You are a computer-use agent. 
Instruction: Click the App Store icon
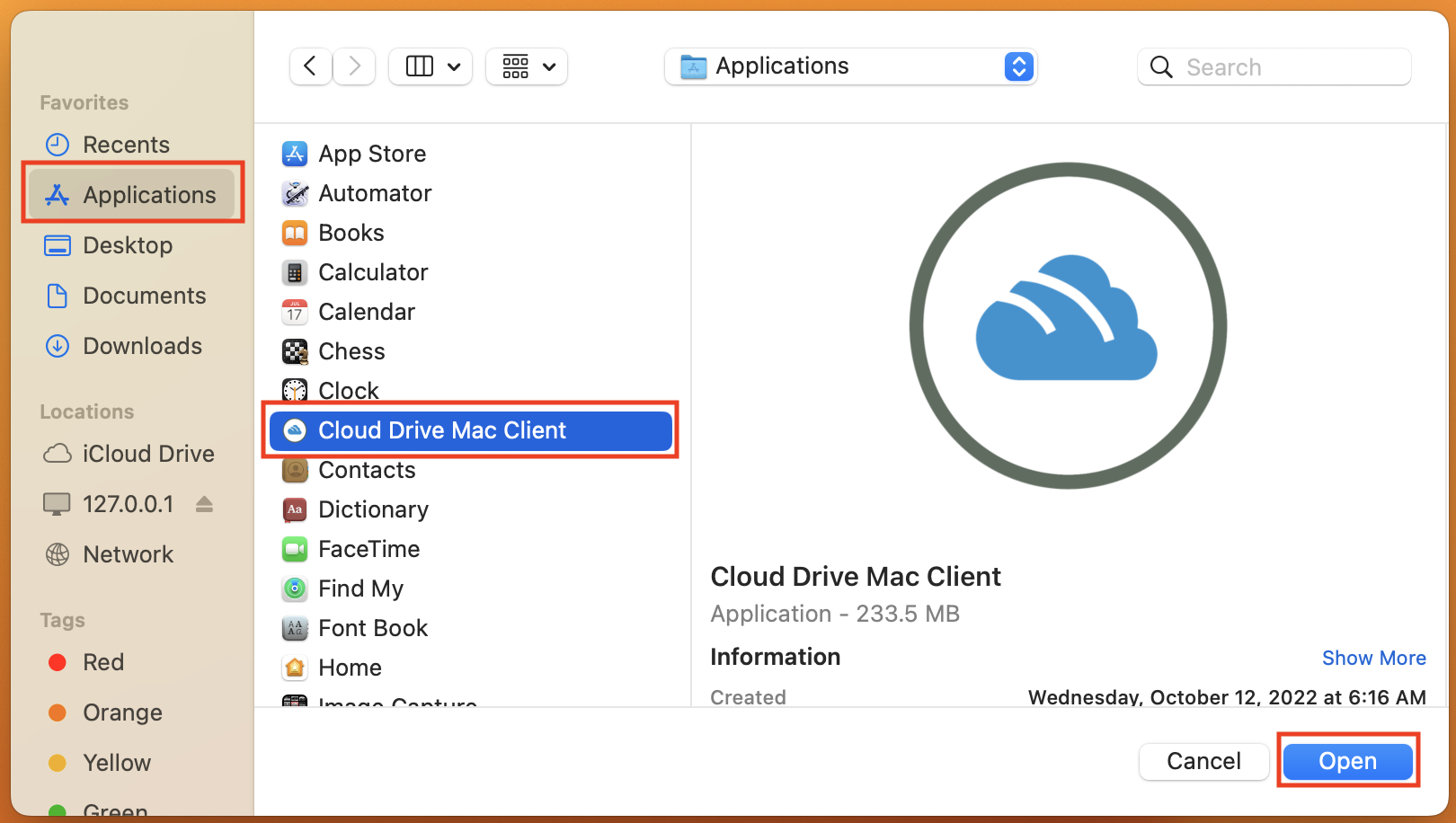pyautogui.click(x=295, y=154)
